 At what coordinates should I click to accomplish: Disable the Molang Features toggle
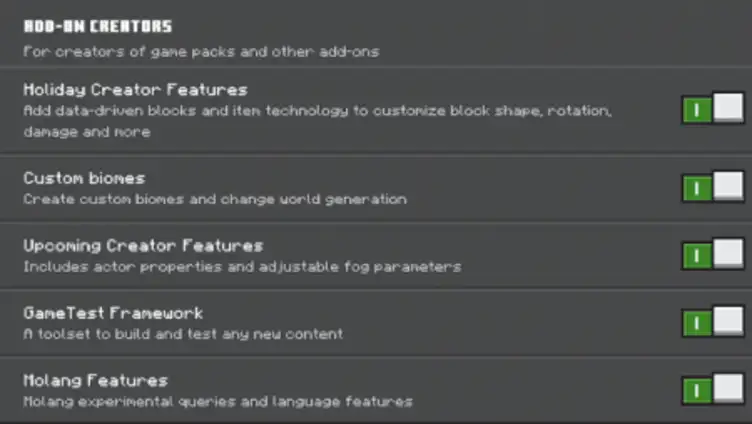pos(713,389)
